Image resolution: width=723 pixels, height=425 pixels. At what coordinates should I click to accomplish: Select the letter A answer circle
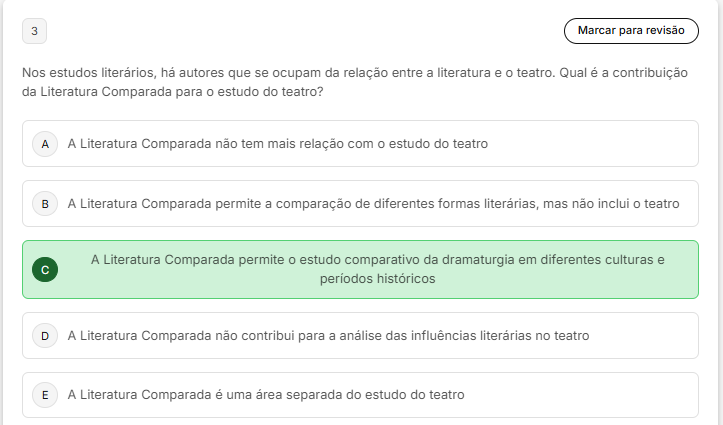44,144
